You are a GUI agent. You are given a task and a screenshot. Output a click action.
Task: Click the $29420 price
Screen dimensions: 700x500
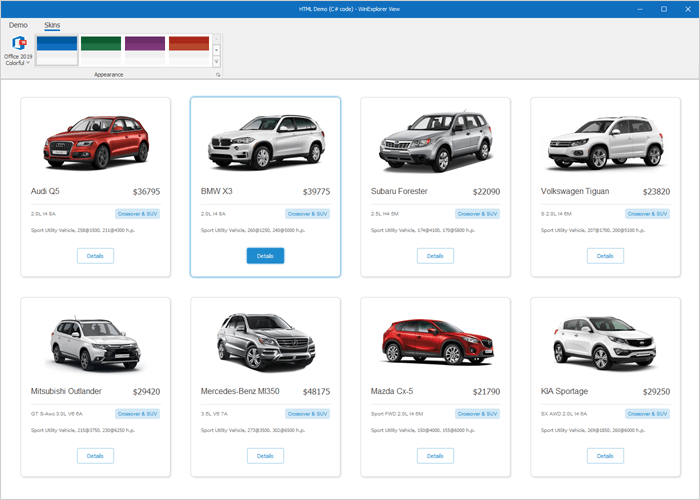(146, 392)
